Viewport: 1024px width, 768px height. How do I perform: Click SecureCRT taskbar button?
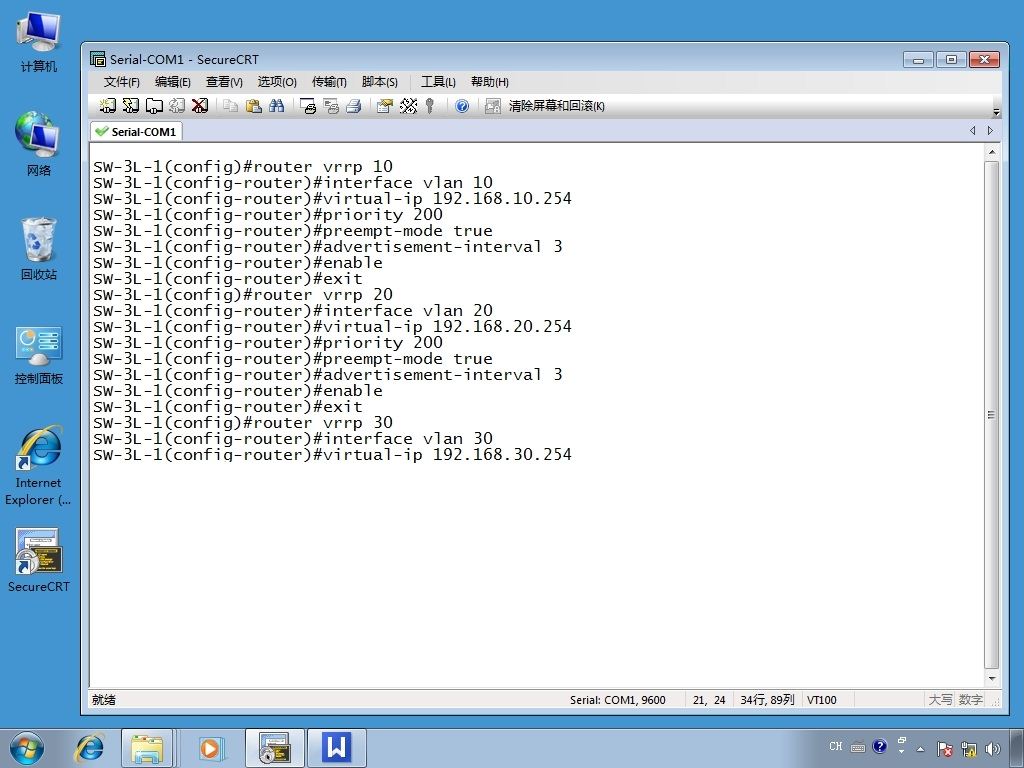(274, 748)
